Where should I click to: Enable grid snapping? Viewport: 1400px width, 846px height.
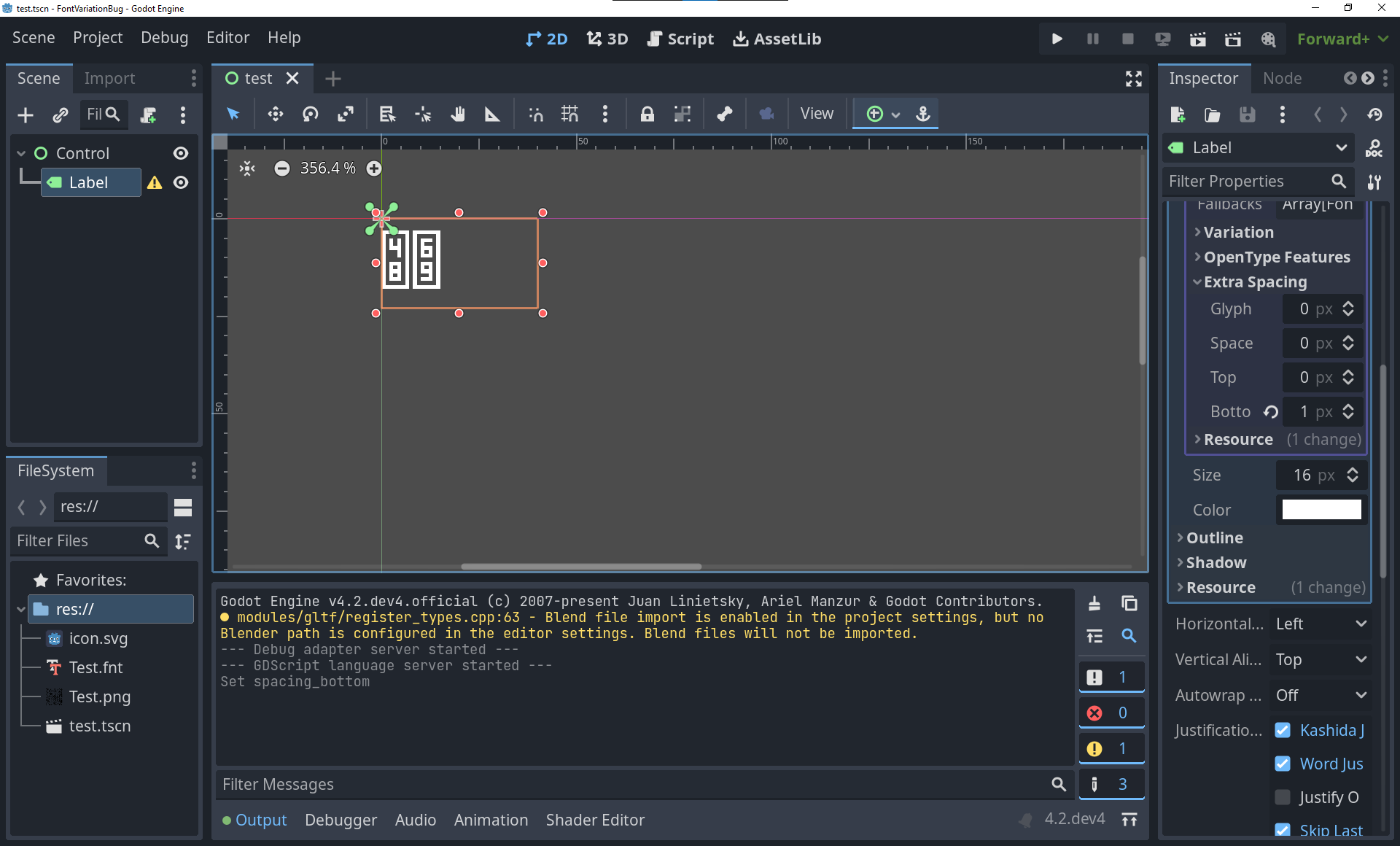click(570, 114)
